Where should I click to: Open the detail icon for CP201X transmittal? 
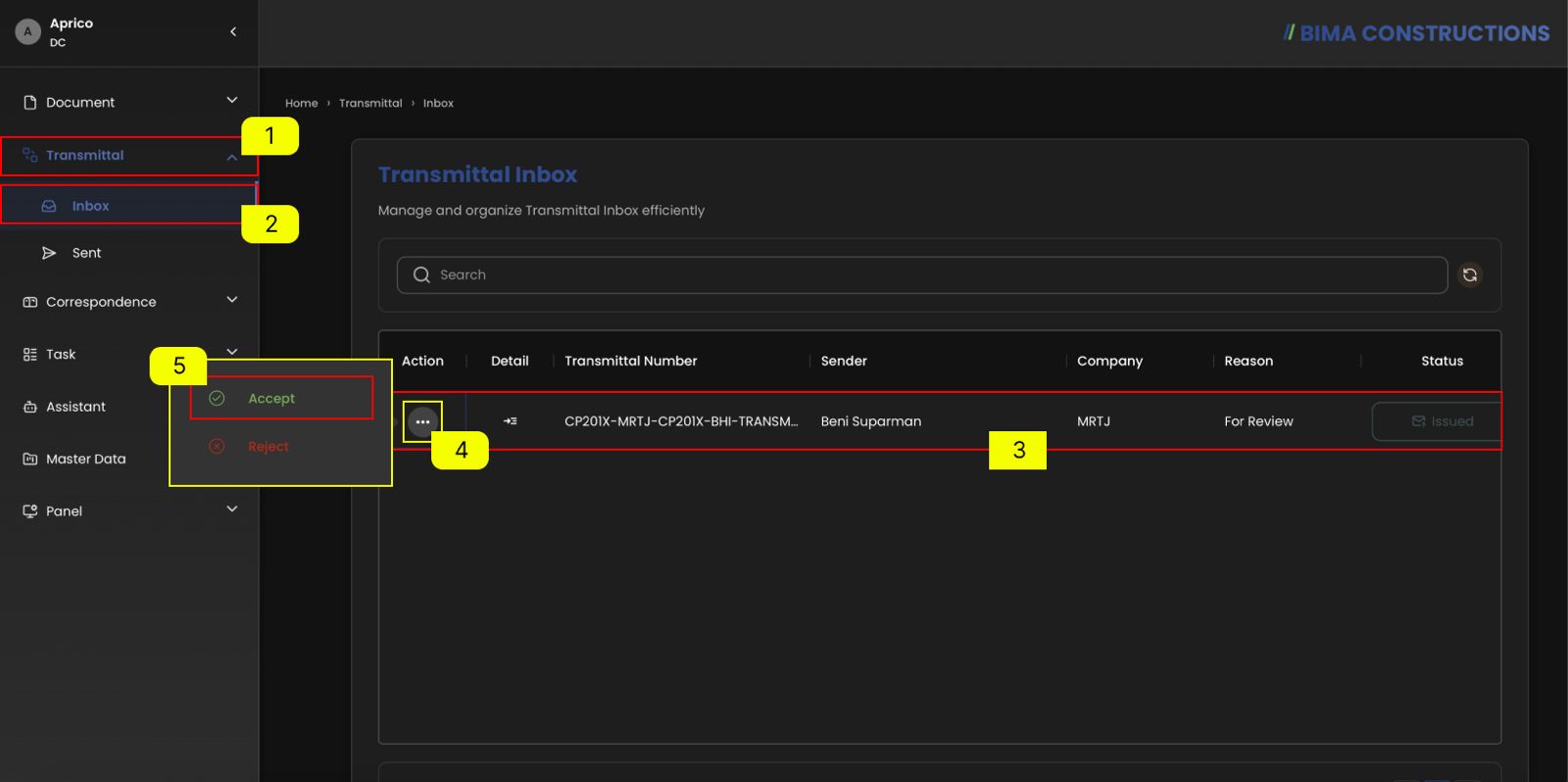click(x=511, y=421)
